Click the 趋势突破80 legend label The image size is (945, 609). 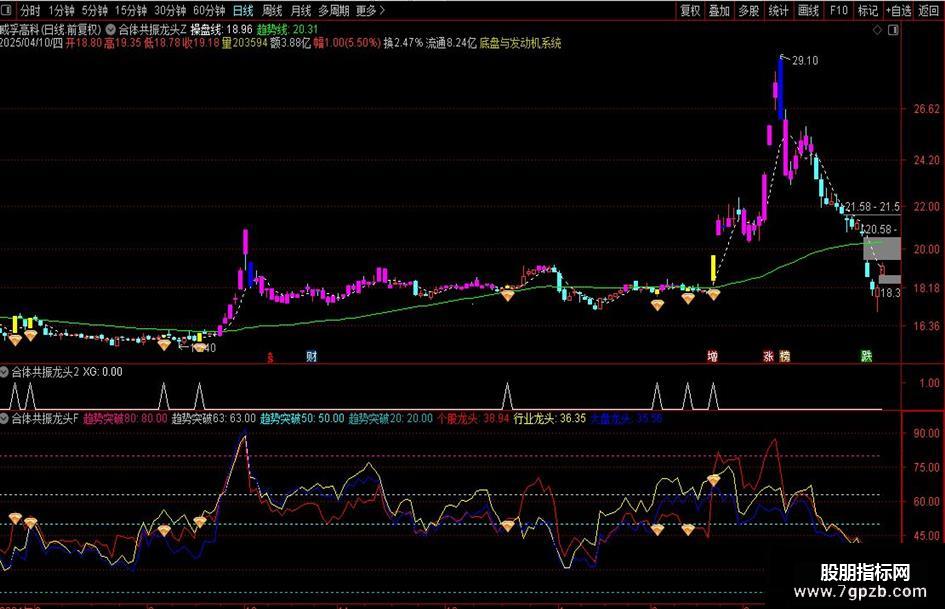point(125,418)
